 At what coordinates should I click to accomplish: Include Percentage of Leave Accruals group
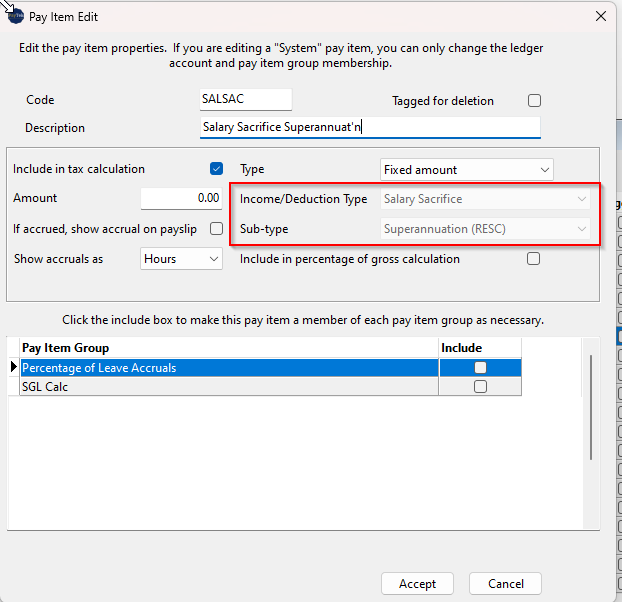click(x=480, y=368)
